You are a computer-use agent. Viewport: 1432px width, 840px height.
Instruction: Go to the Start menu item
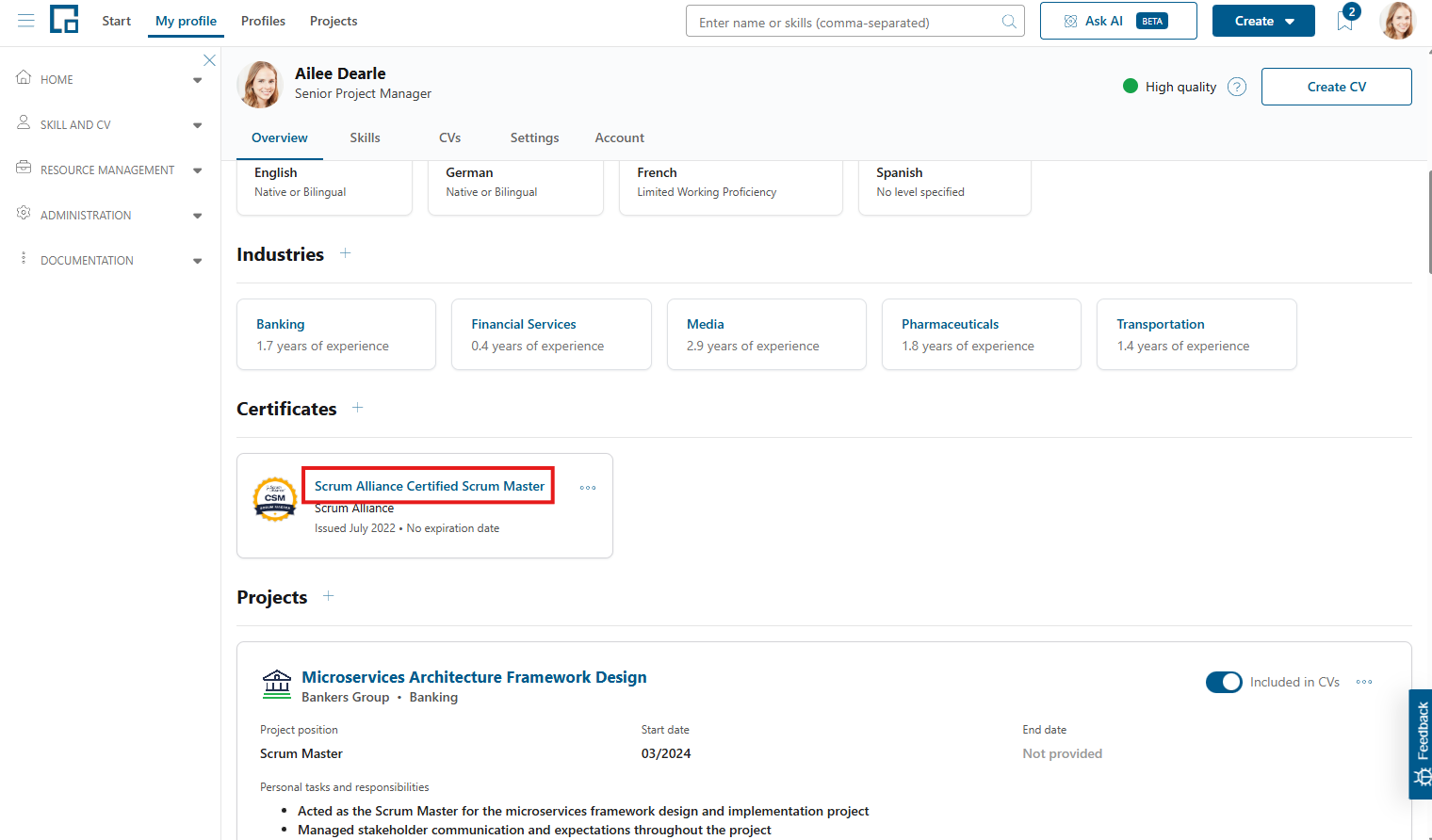(x=117, y=21)
